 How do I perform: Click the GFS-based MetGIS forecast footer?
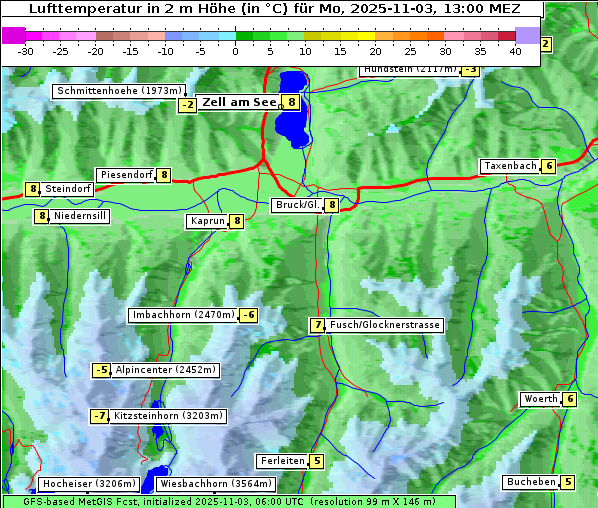(x=229, y=502)
